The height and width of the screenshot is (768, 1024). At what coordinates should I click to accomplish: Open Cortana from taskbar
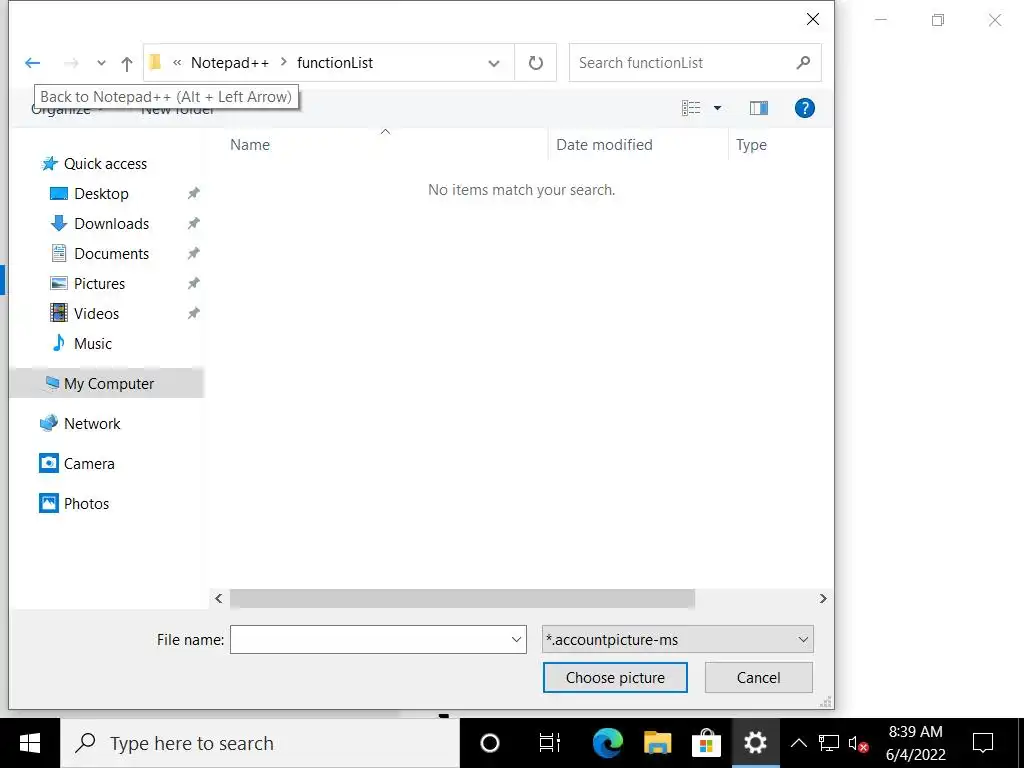[x=490, y=743]
